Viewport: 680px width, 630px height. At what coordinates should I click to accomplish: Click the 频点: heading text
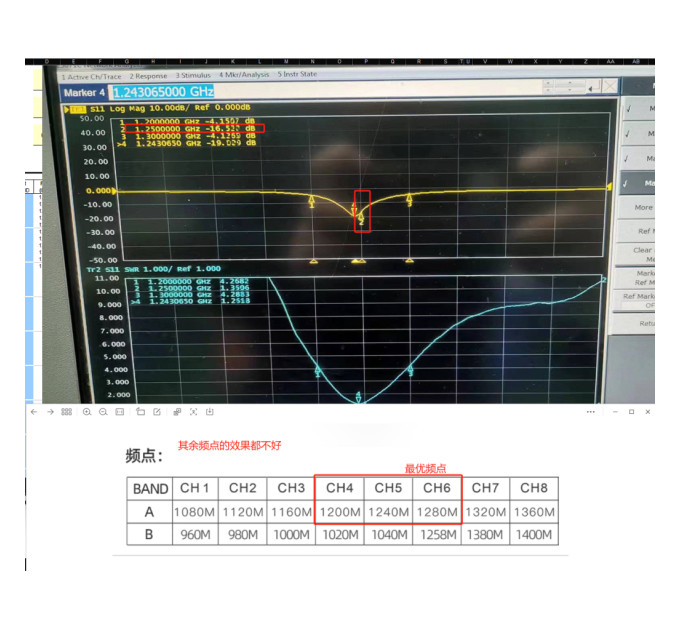click(x=144, y=456)
